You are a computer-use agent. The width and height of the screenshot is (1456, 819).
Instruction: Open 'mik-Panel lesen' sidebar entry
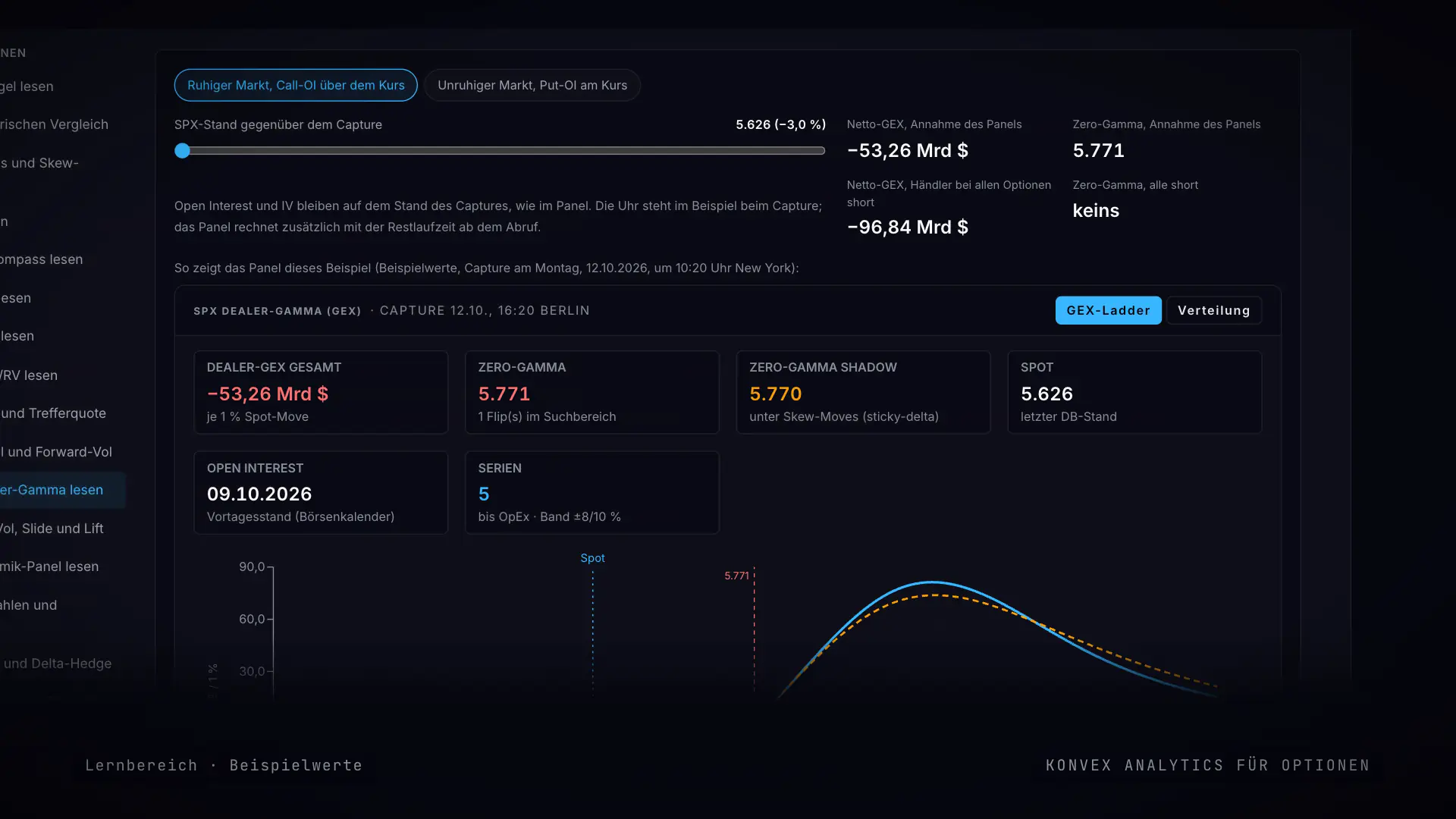click(49, 566)
